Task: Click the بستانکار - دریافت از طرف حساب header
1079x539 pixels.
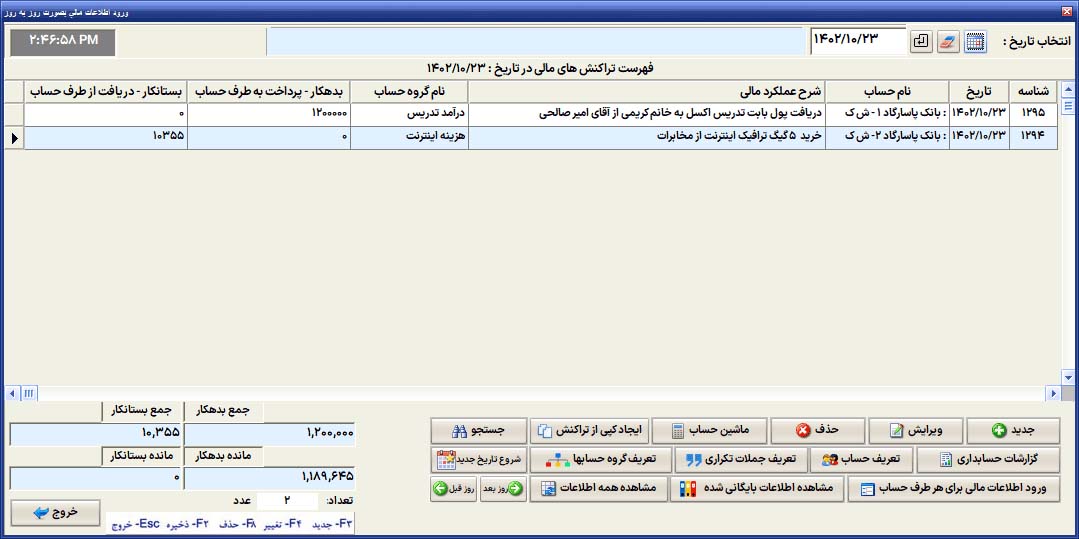Action: coord(106,92)
